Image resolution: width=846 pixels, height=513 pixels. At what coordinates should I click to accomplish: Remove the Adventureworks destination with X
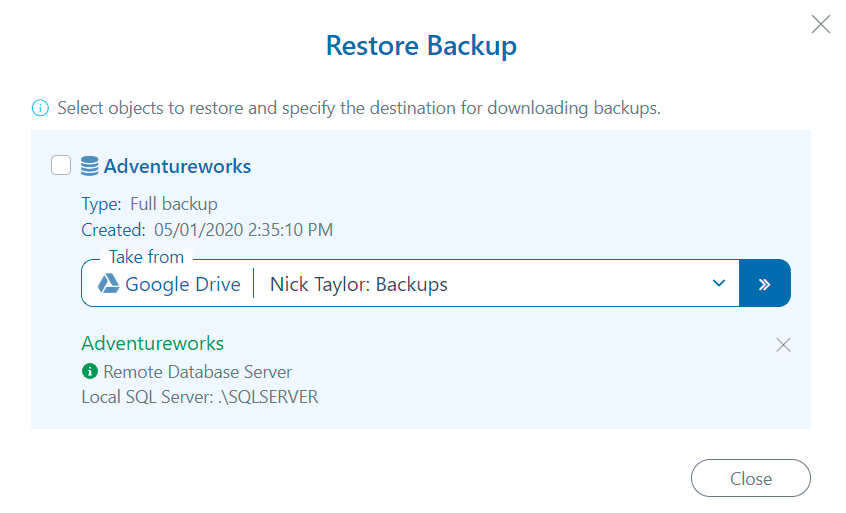pyautogui.click(x=784, y=345)
